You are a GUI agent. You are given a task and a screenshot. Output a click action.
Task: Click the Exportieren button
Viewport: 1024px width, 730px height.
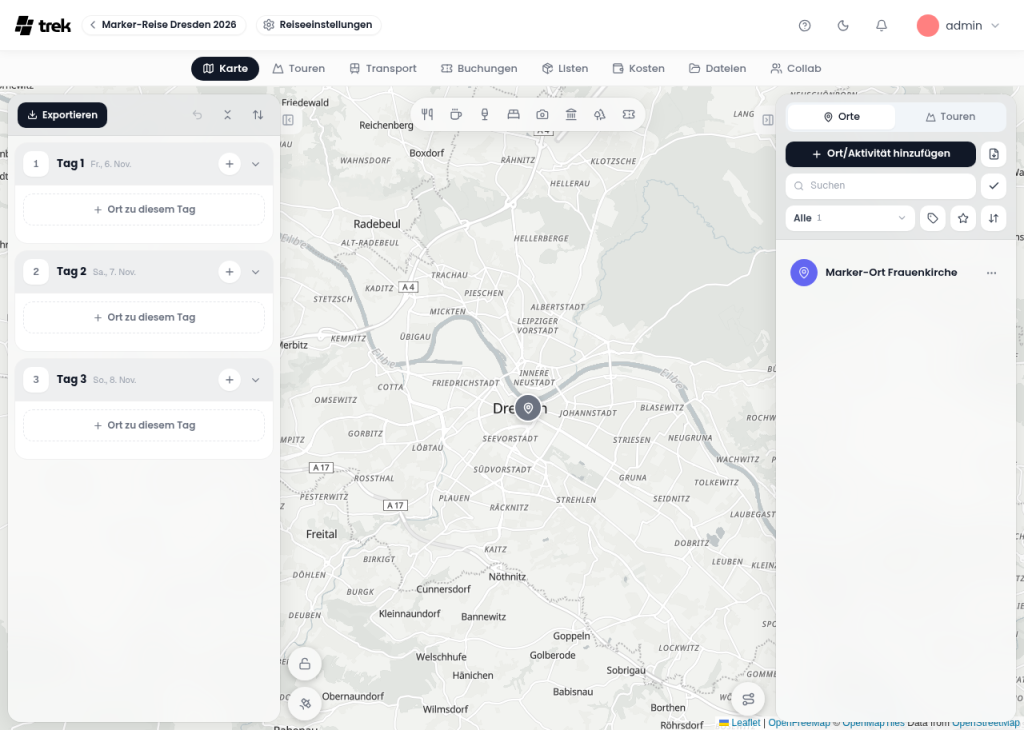coord(63,115)
